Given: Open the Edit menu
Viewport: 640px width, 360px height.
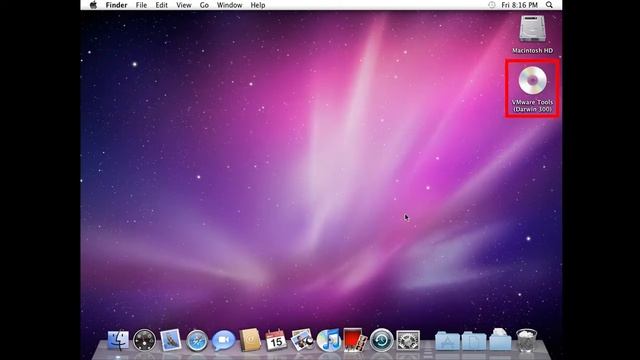Looking at the screenshot, I should pos(162,5).
